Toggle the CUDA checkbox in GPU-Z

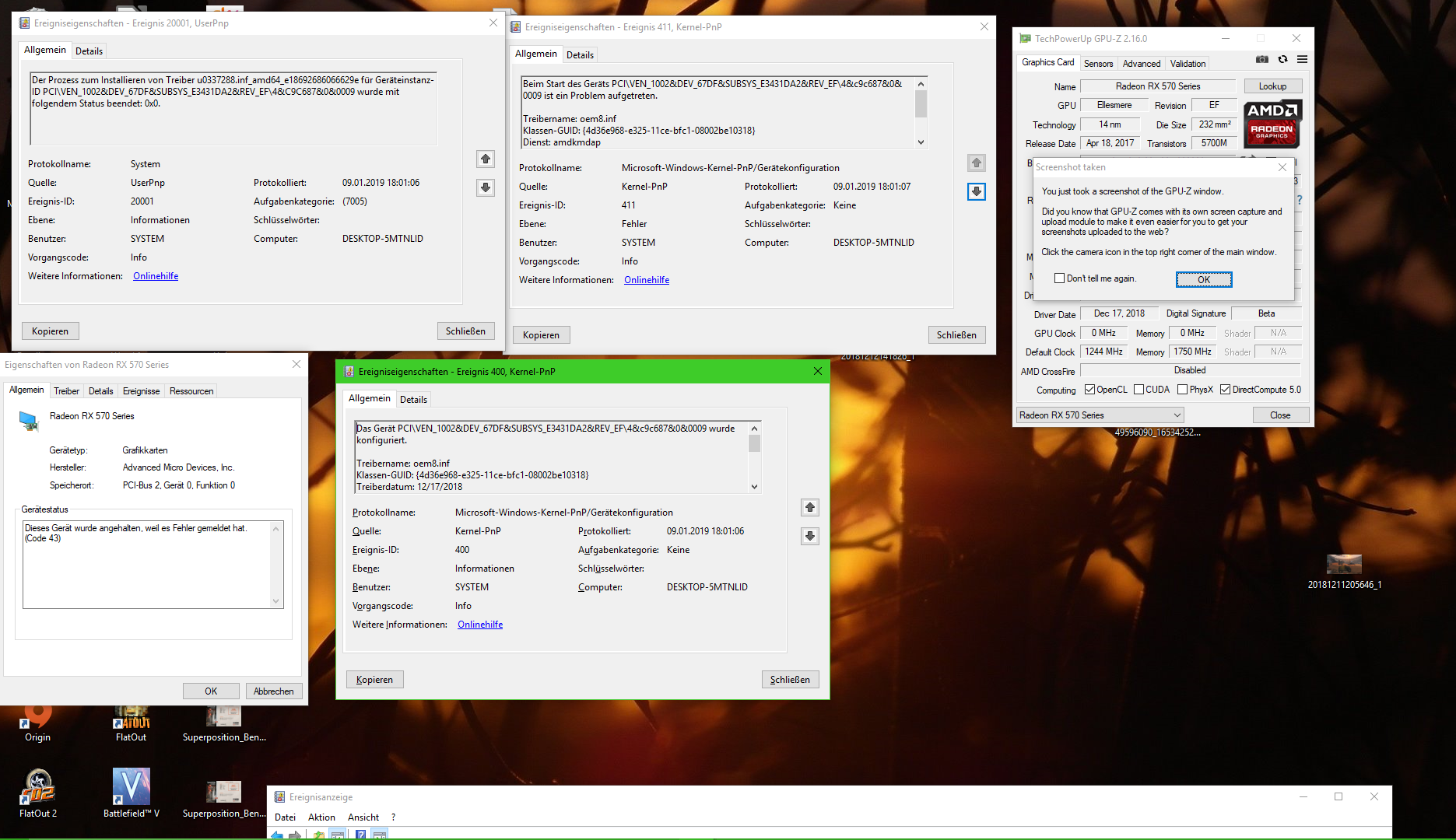[1138, 390]
